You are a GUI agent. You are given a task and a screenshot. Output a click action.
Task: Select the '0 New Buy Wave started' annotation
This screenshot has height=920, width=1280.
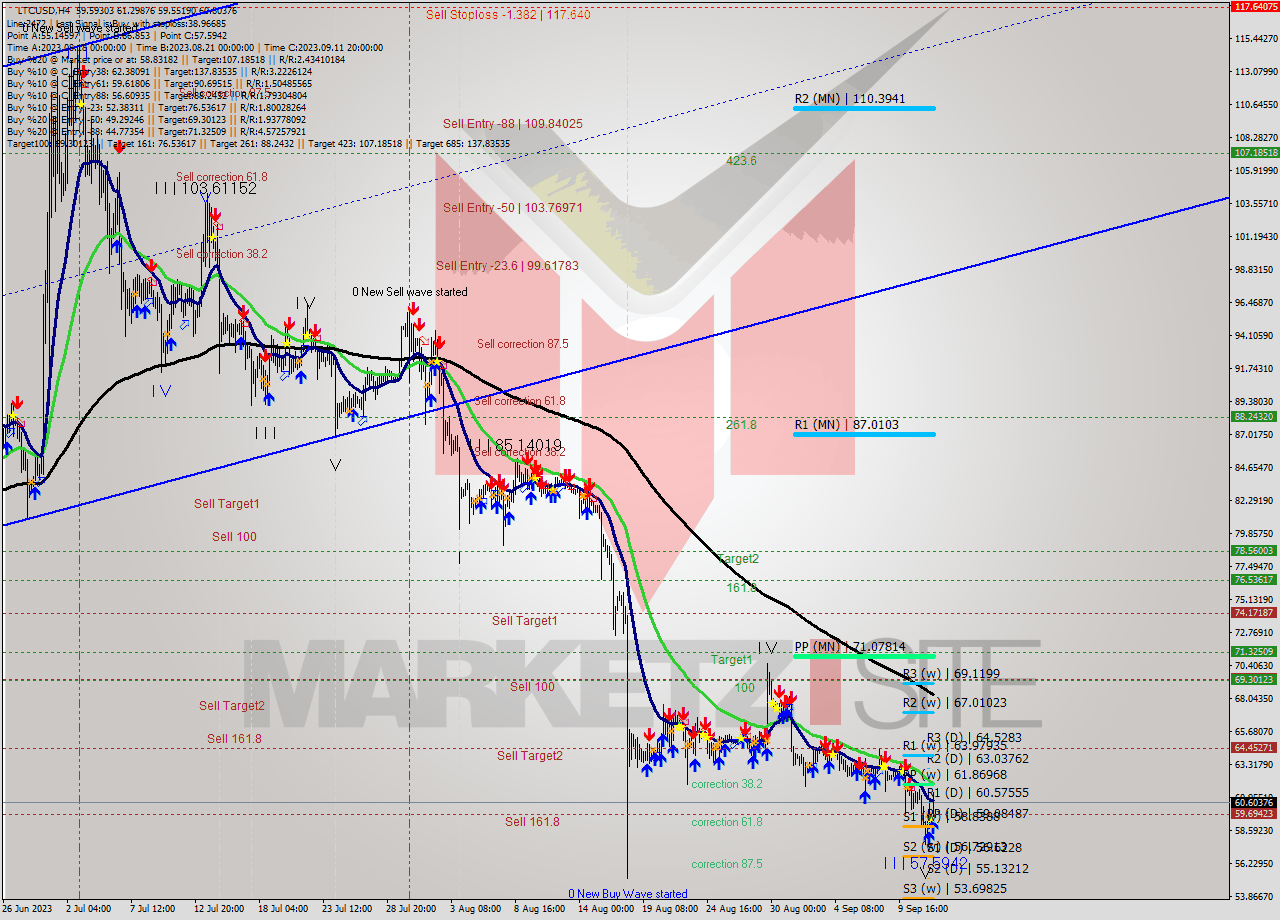pos(628,894)
